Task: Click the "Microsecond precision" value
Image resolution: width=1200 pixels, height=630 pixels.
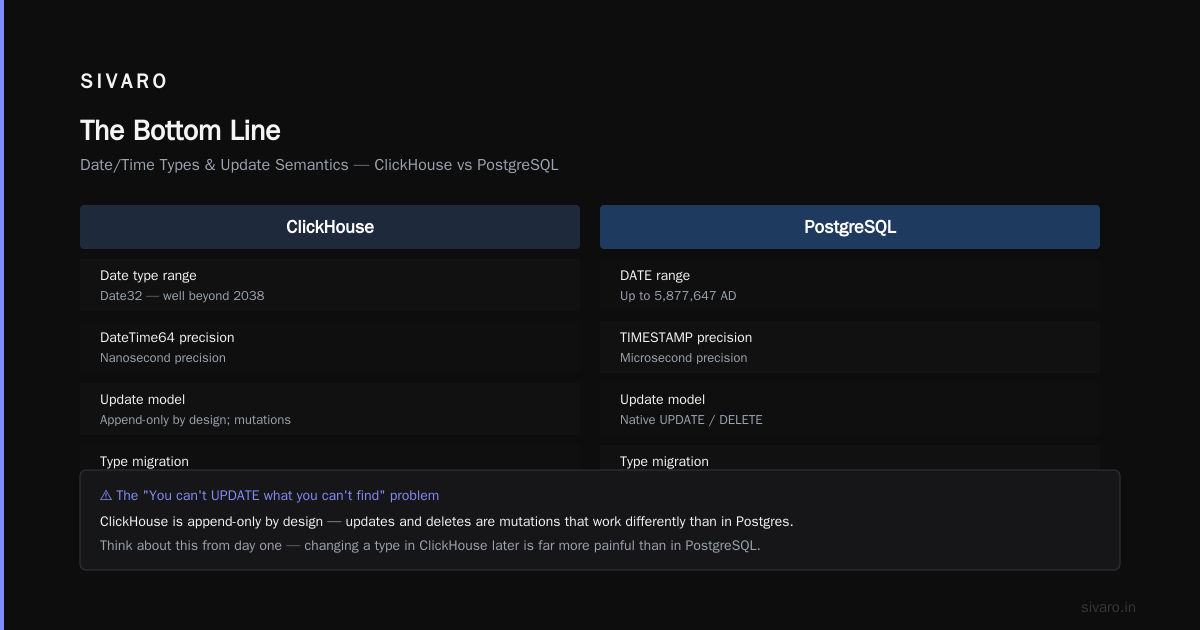Action: click(683, 358)
